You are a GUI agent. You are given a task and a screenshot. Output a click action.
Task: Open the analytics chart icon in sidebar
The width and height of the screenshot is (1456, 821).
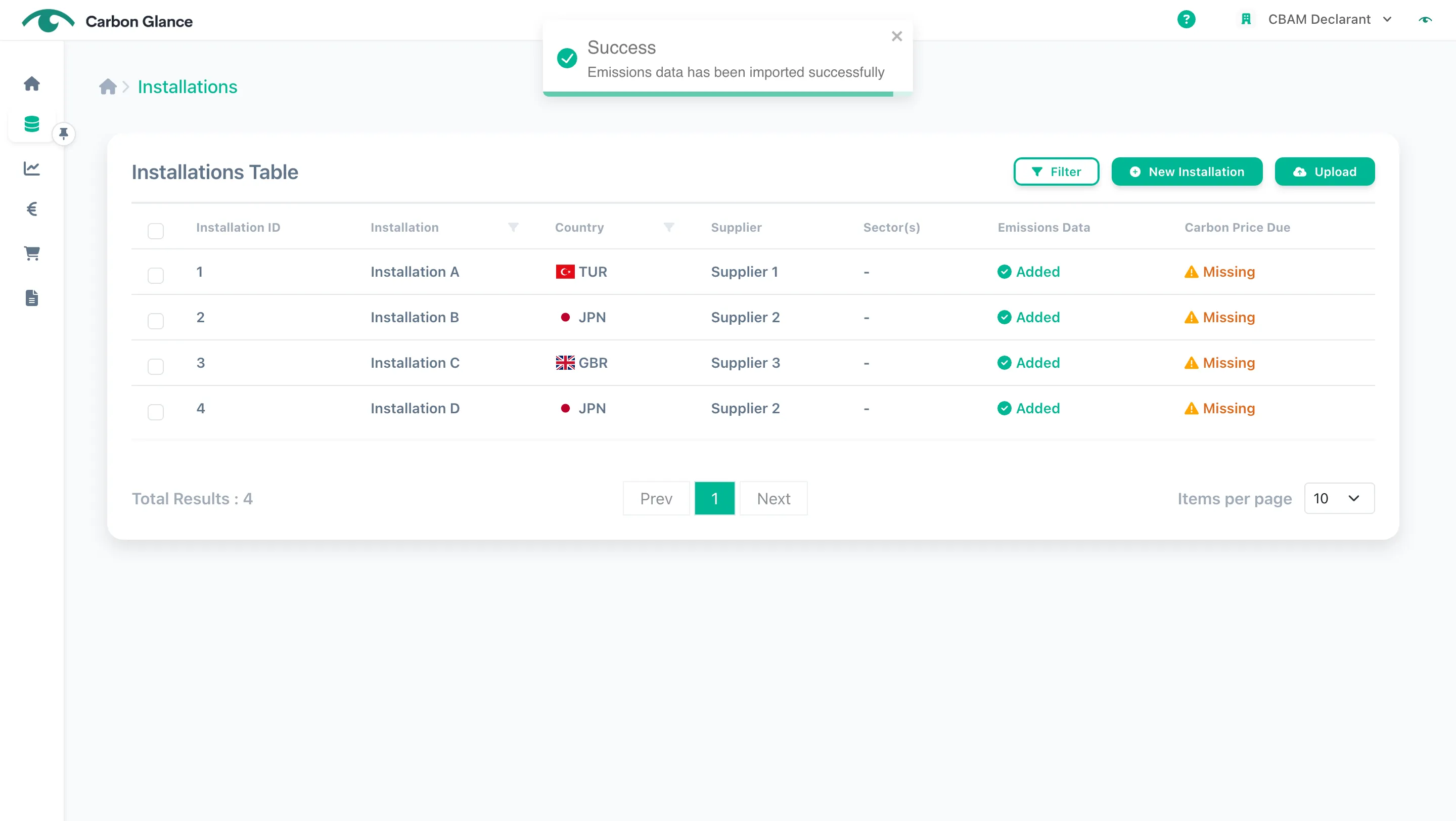(32, 168)
